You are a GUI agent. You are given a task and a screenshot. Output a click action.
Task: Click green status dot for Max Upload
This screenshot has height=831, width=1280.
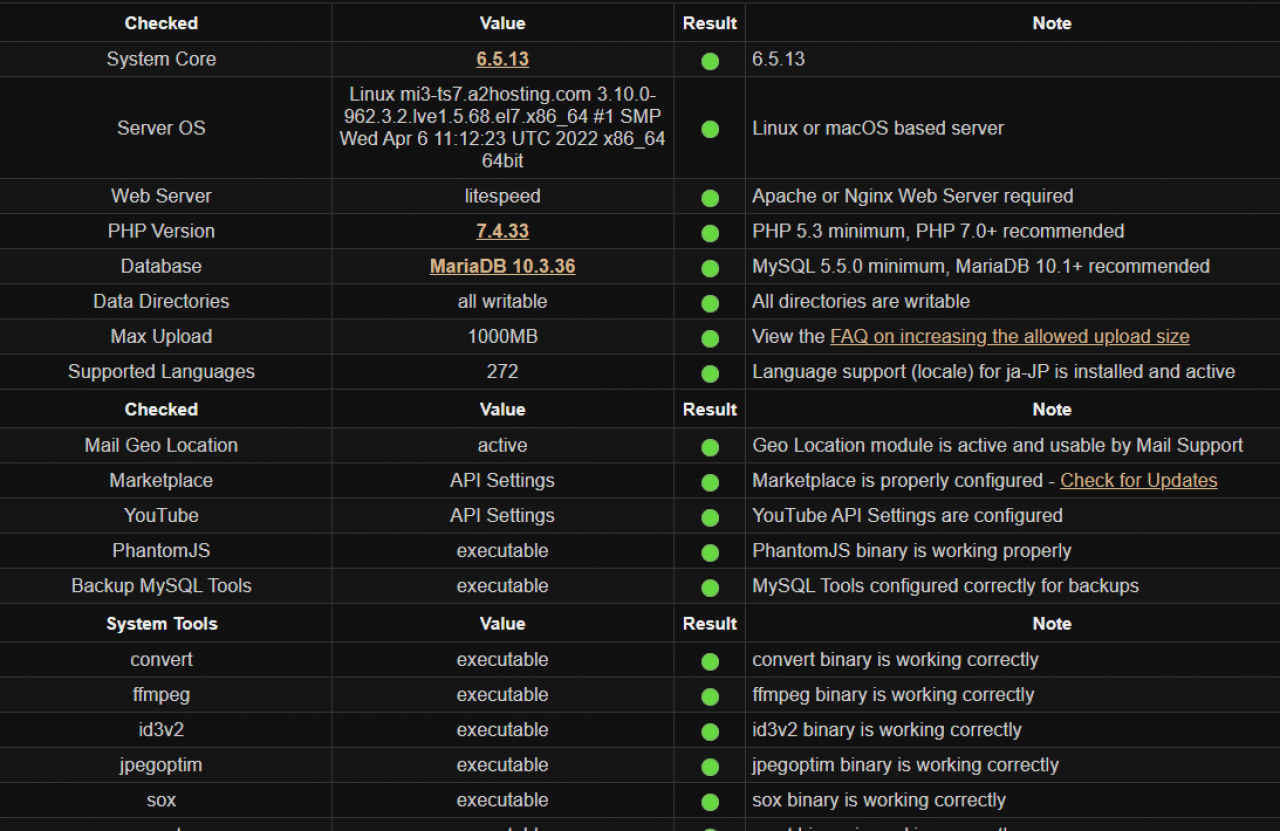click(x=710, y=338)
